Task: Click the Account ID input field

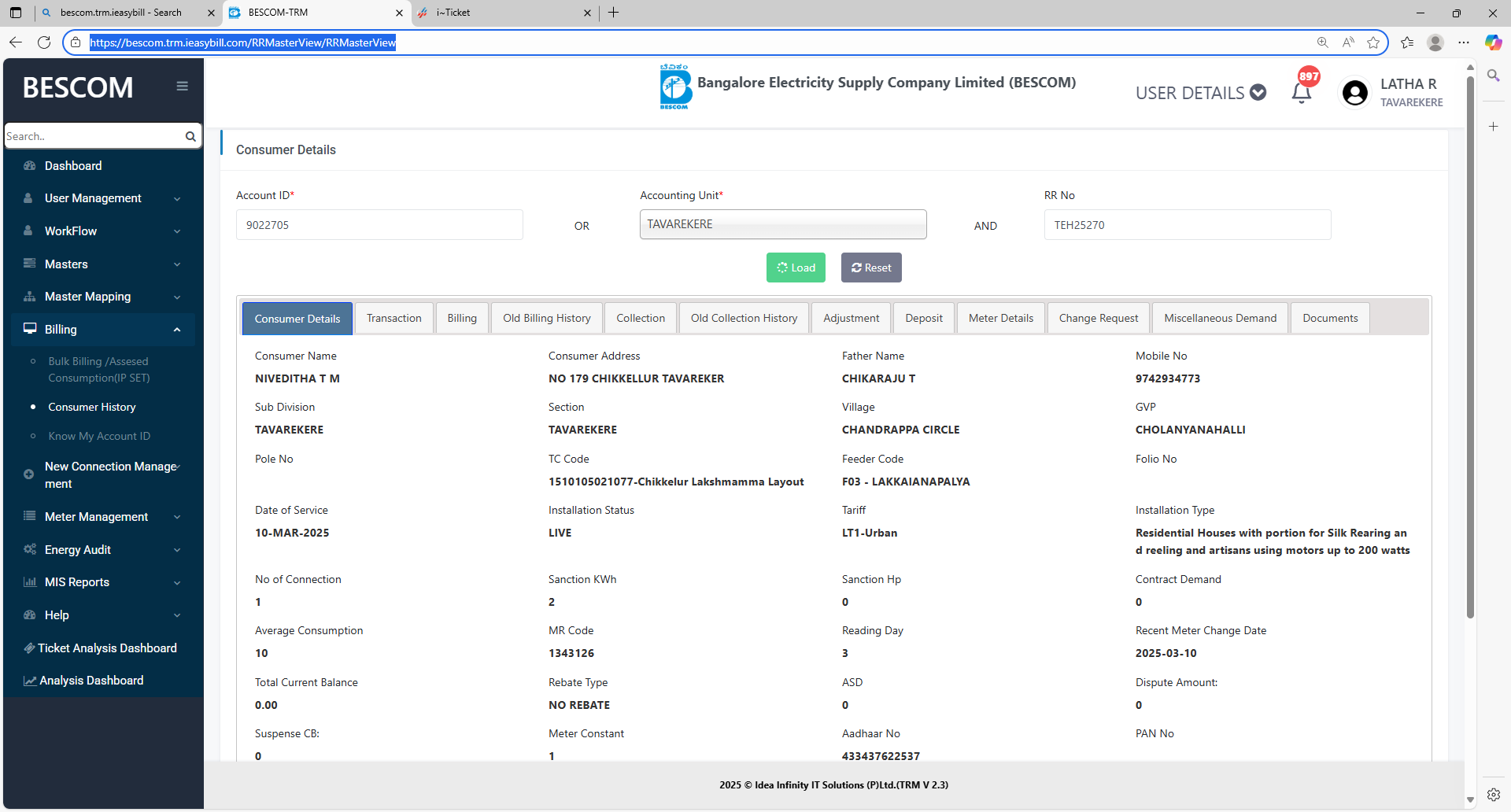Action: click(x=379, y=225)
